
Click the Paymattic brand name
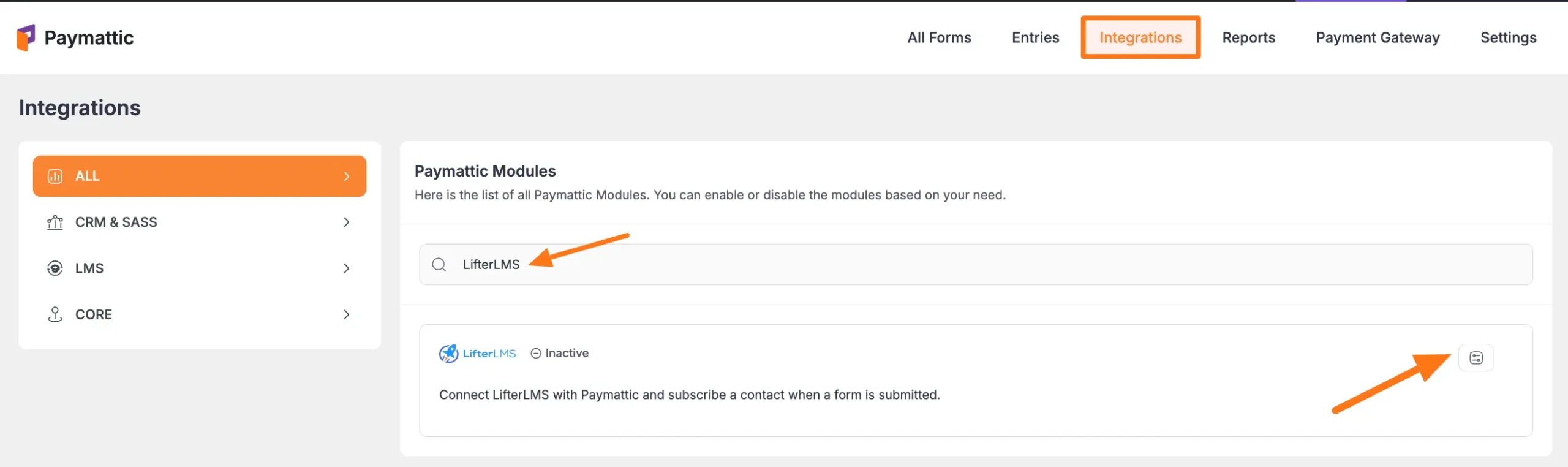[x=89, y=38]
